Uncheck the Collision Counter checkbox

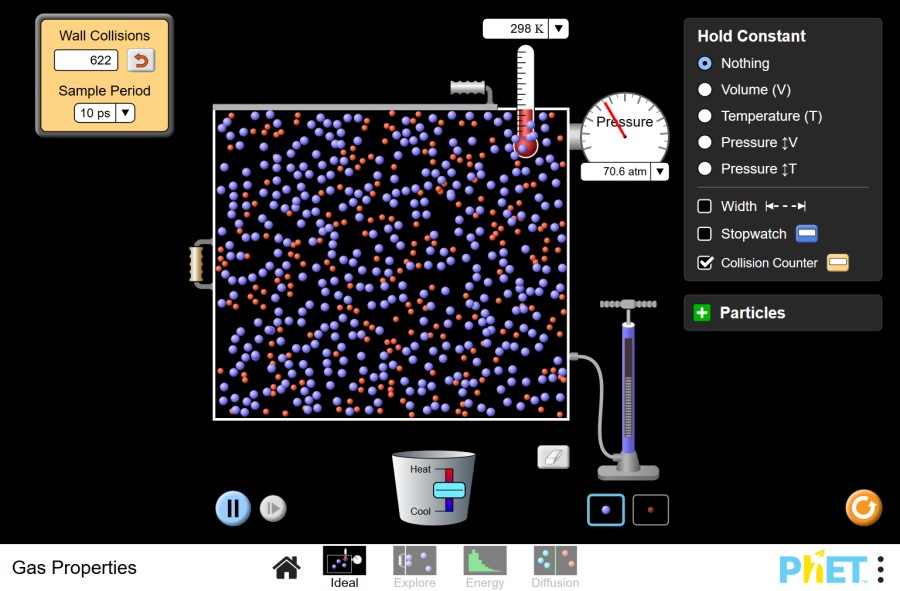click(704, 263)
